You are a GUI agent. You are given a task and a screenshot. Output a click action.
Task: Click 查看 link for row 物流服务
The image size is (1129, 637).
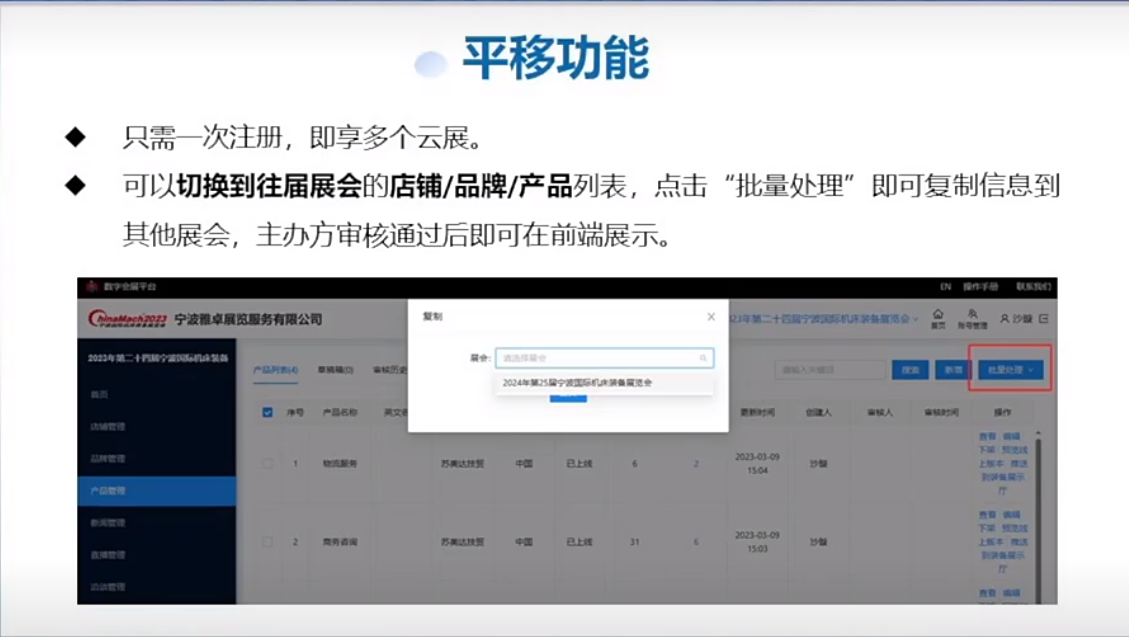point(987,436)
